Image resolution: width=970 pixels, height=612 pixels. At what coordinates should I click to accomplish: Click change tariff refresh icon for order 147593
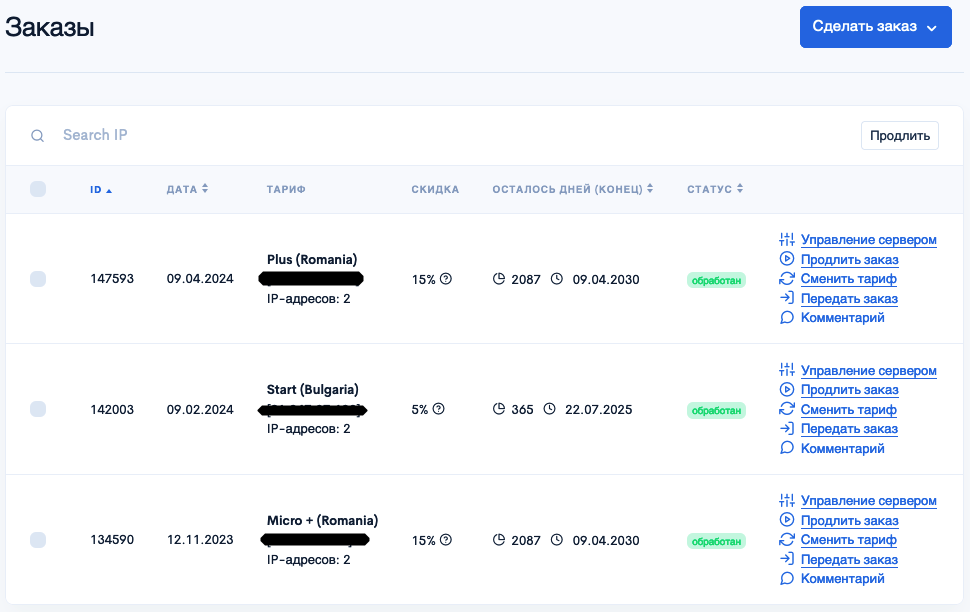(786, 278)
